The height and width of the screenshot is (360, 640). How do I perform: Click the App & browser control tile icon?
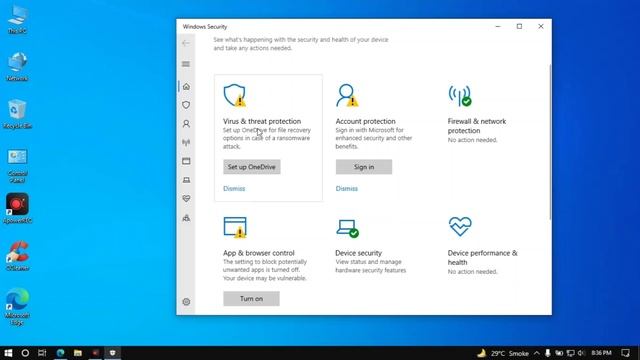pyautogui.click(x=235, y=227)
